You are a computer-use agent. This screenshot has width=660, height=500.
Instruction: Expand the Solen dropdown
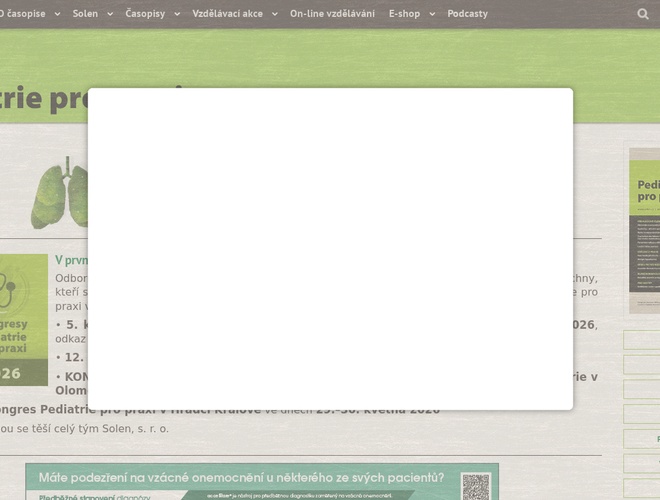pyautogui.click(x=91, y=14)
